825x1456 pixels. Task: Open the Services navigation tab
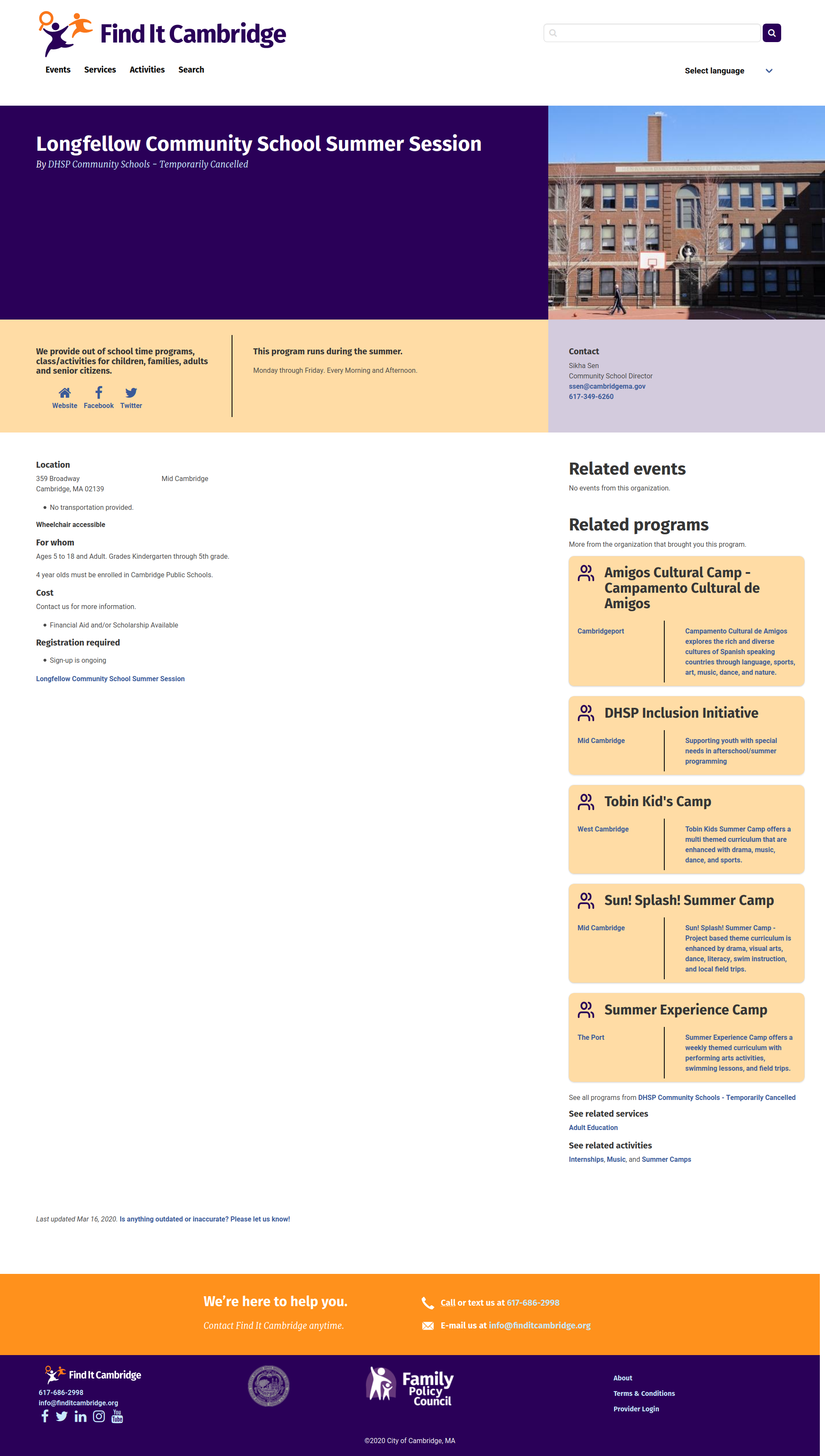(100, 70)
